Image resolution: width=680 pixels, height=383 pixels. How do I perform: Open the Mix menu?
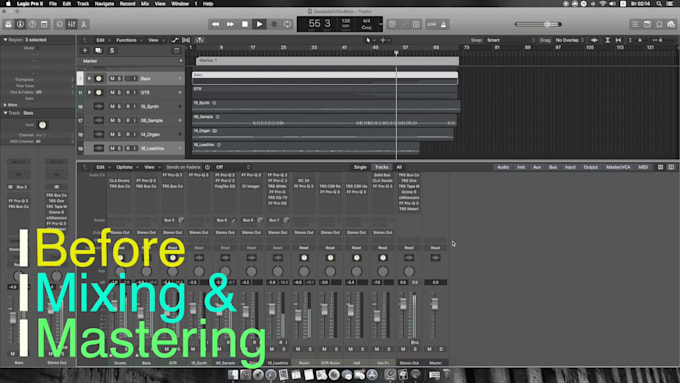coord(145,3)
